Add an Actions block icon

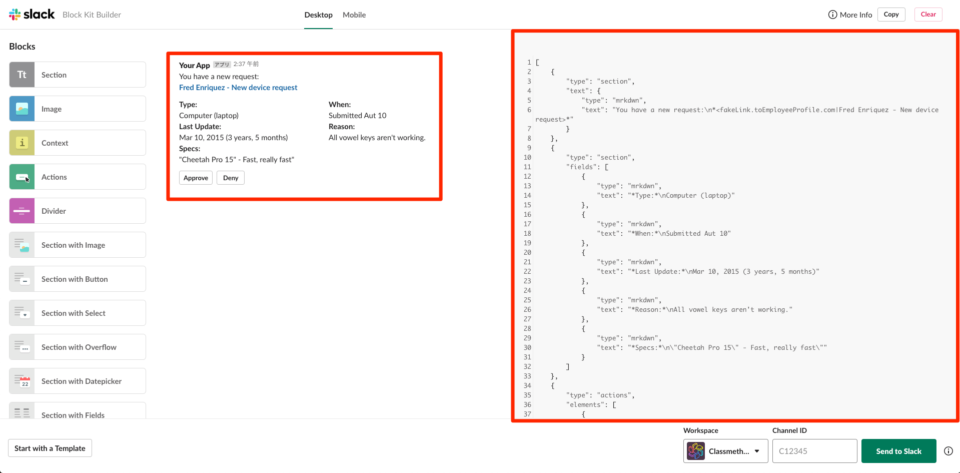click(21, 177)
